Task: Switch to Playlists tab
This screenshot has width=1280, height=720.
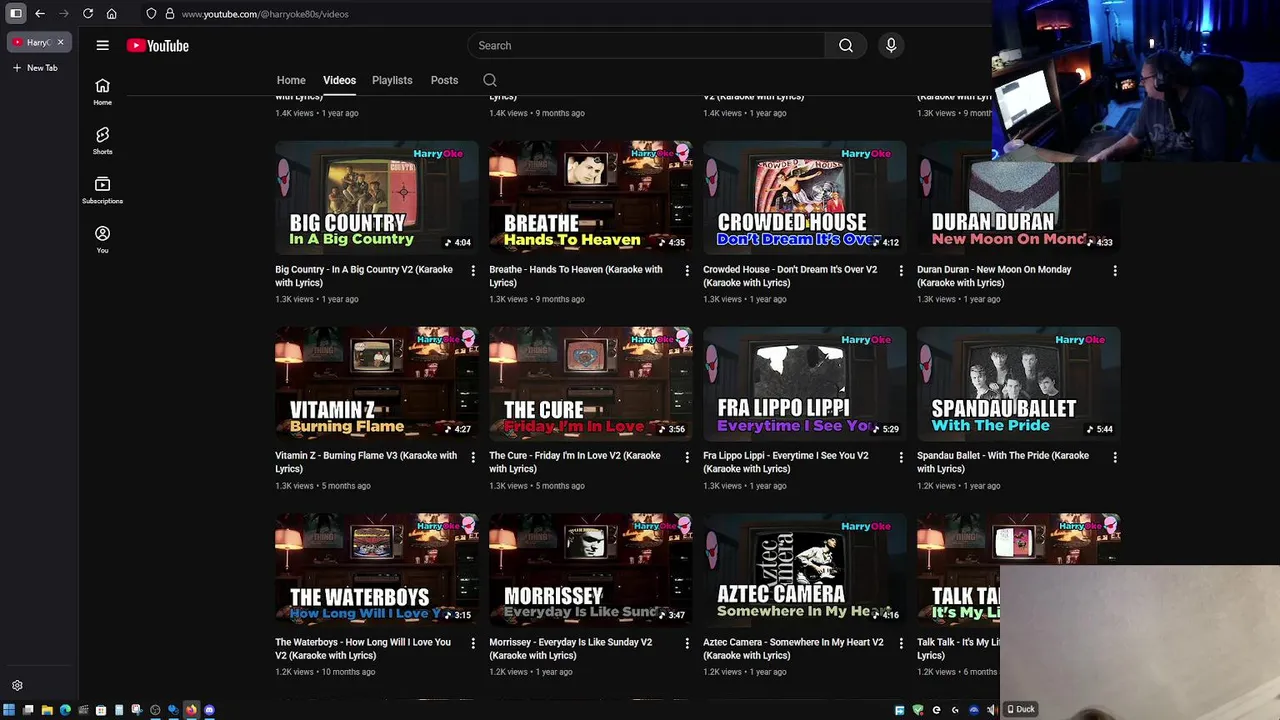Action: [x=392, y=80]
